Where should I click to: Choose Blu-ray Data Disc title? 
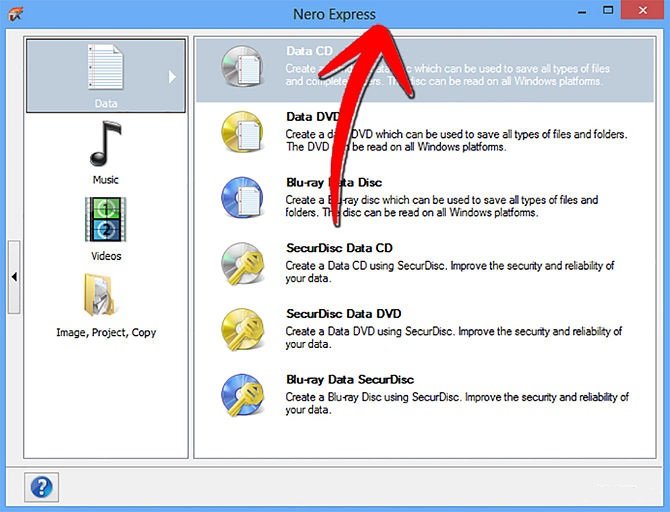[334, 182]
